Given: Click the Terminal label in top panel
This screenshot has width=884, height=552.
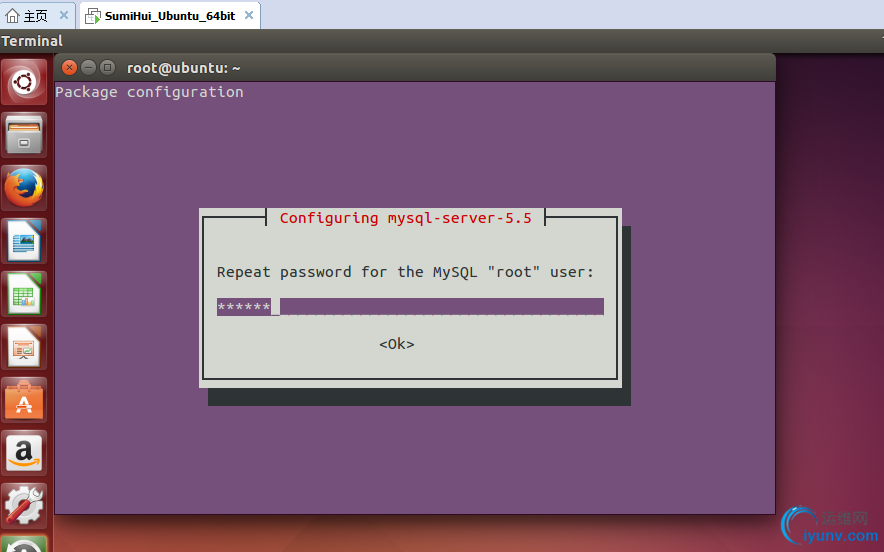Looking at the screenshot, I should (32, 41).
